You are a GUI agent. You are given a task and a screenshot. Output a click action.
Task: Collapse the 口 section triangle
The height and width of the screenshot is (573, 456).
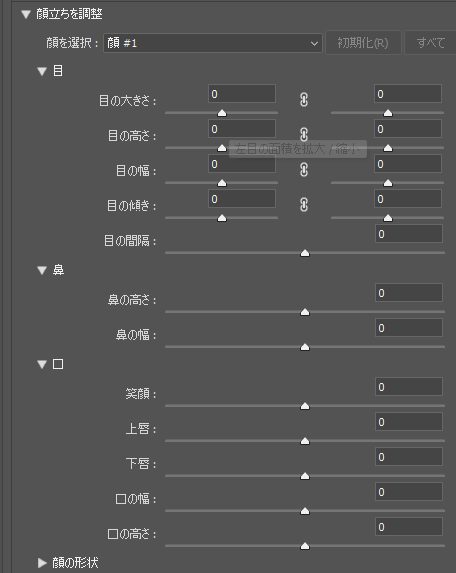(42, 364)
